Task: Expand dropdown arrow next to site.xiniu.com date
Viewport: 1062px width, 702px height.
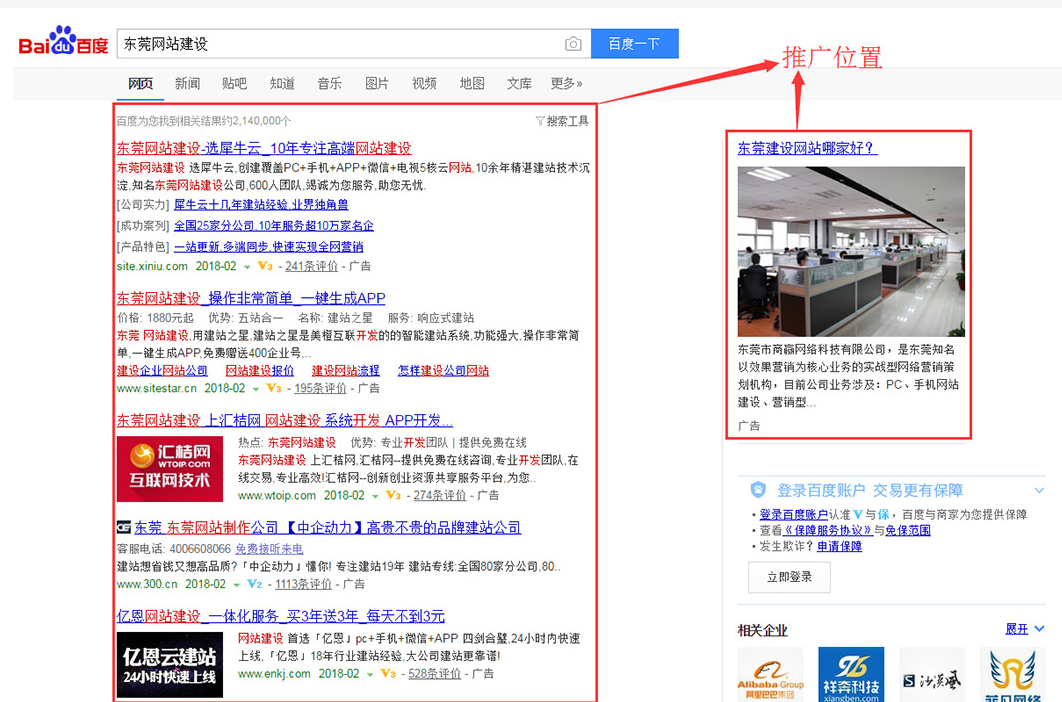Action: point(247,267)
